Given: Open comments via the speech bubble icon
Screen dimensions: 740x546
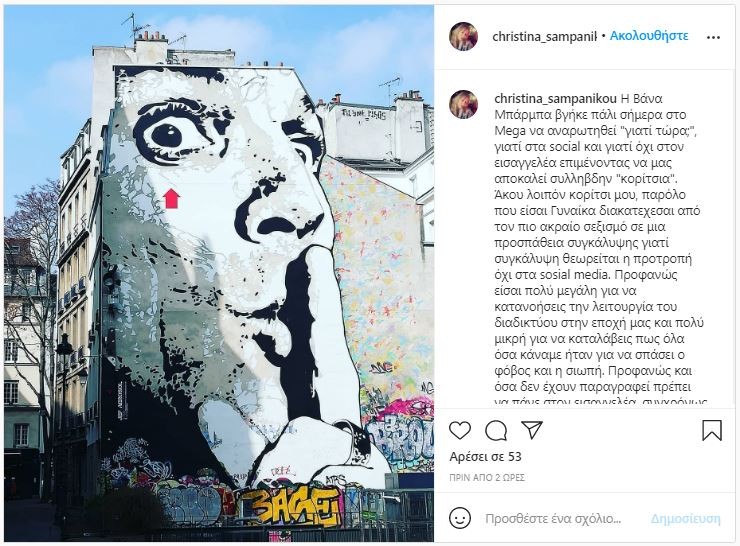Looking at the screenshot, I should tap(496, 430).
